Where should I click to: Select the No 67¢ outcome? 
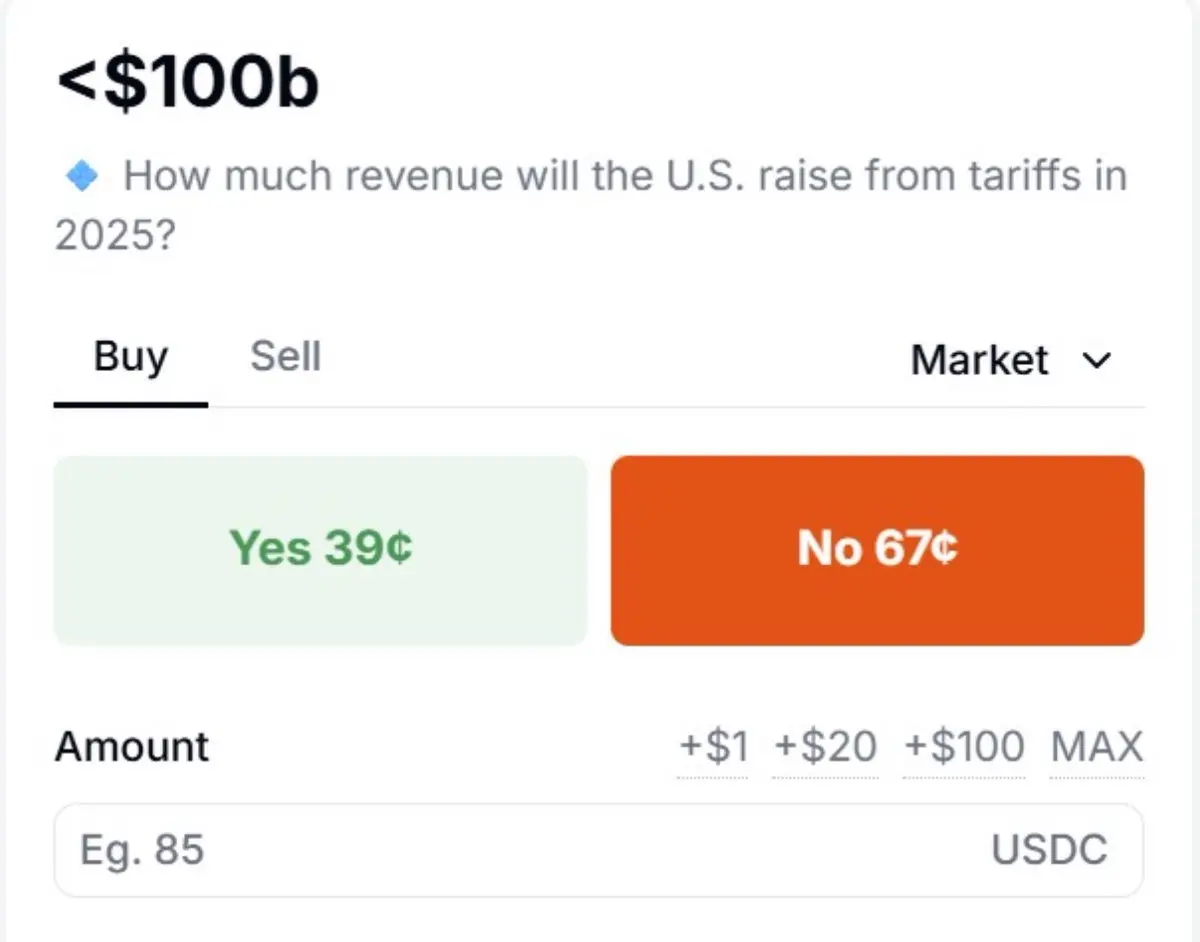coord(877,549)
